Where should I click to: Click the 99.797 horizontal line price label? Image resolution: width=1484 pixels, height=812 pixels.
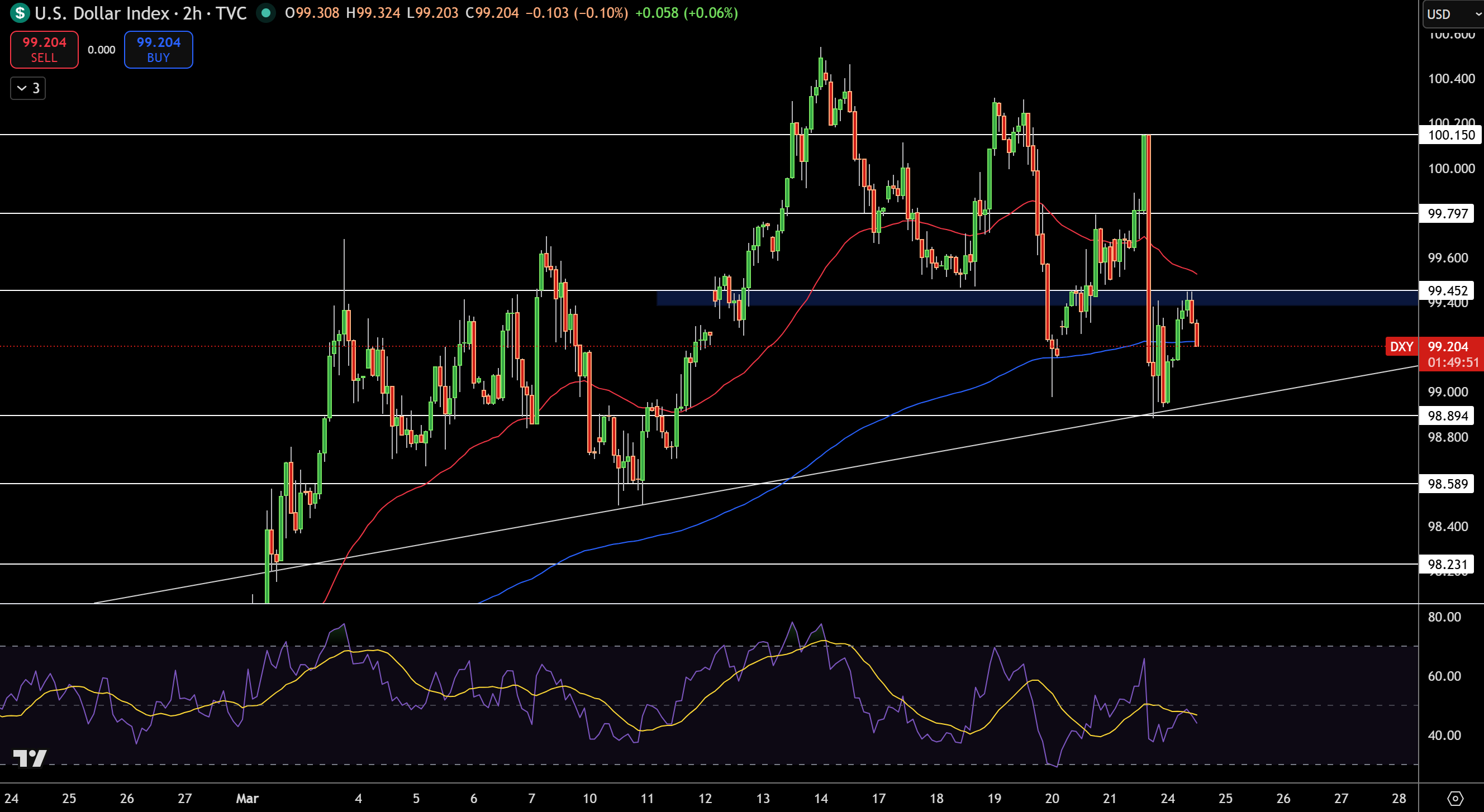1447,214
